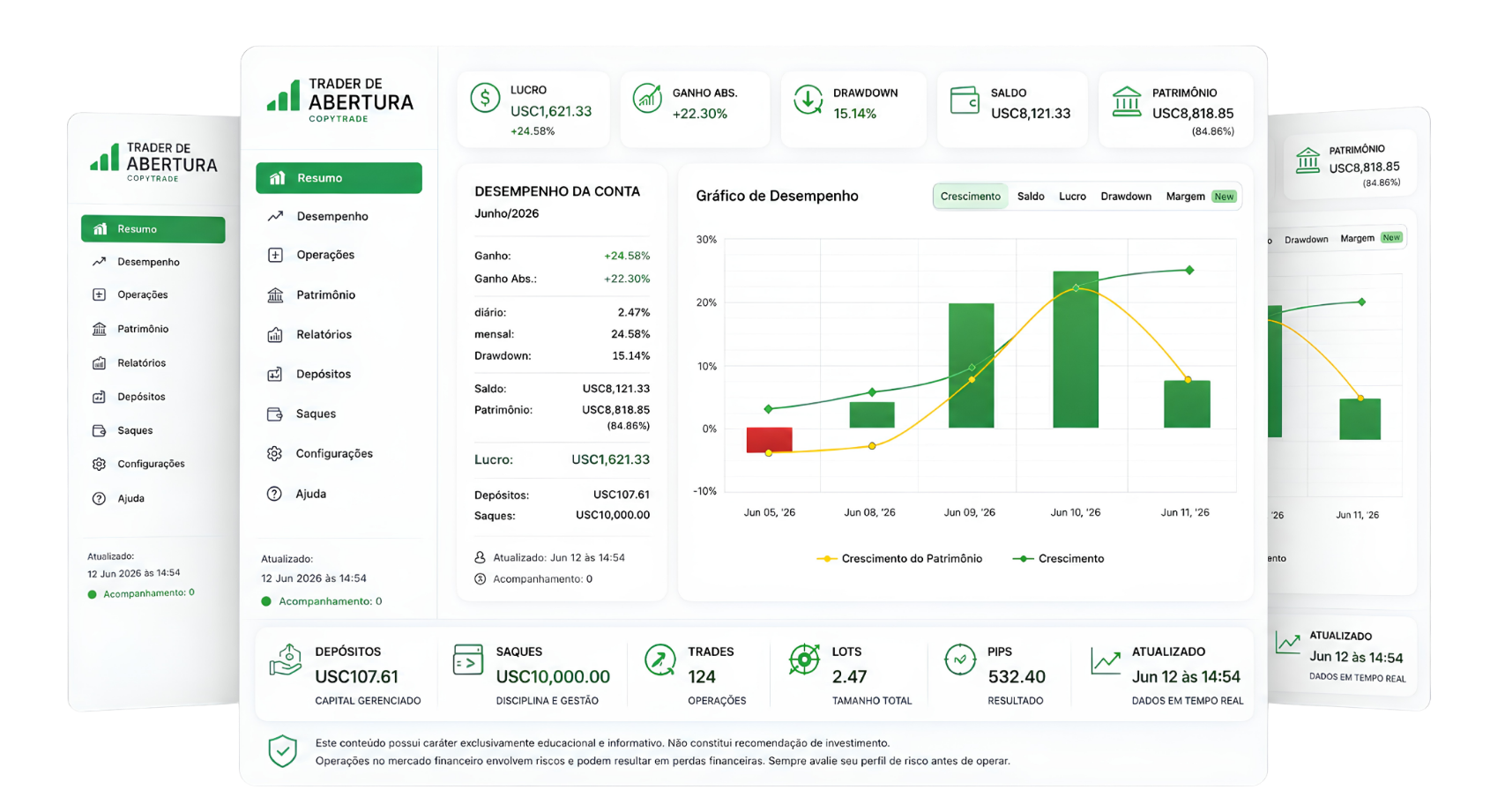1505x812 pixels.
Task: Click the red Jun 05 bar
Action: [x=769, y=440]
